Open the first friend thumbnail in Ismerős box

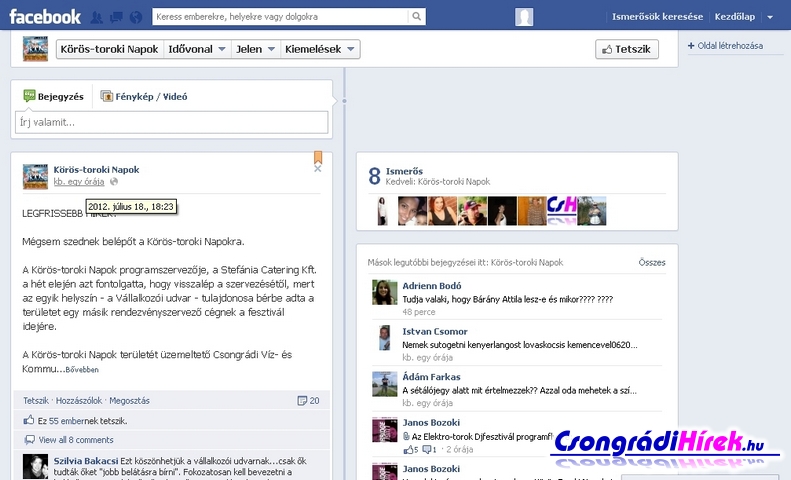[382, 210]
